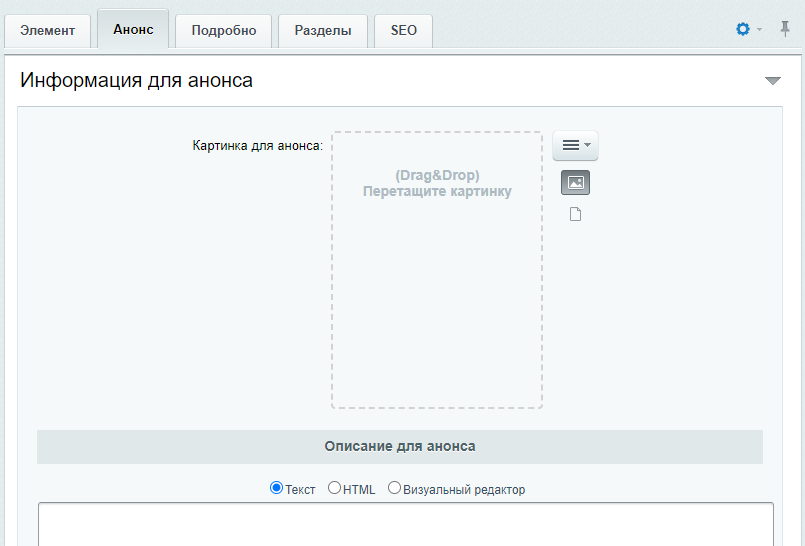Screen dimensions: 805x546
Task: Click the blank file document icon
Action: (575, 214)
